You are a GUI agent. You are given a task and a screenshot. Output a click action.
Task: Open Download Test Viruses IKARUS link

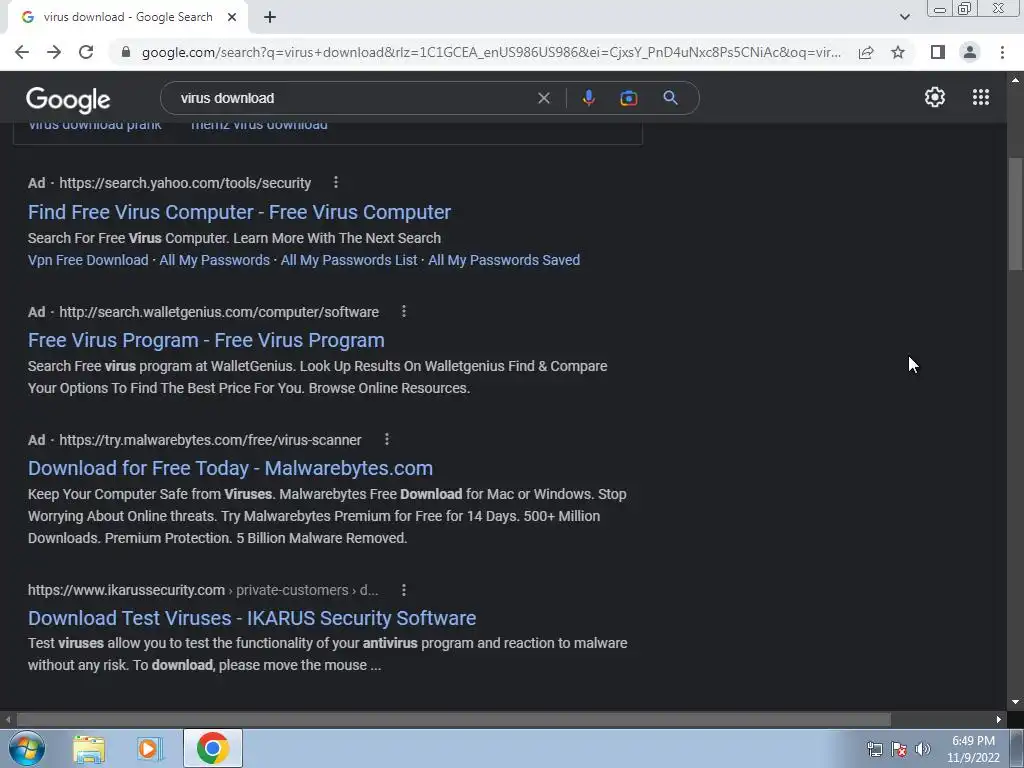pyautogui.click(x=252, y=618)
